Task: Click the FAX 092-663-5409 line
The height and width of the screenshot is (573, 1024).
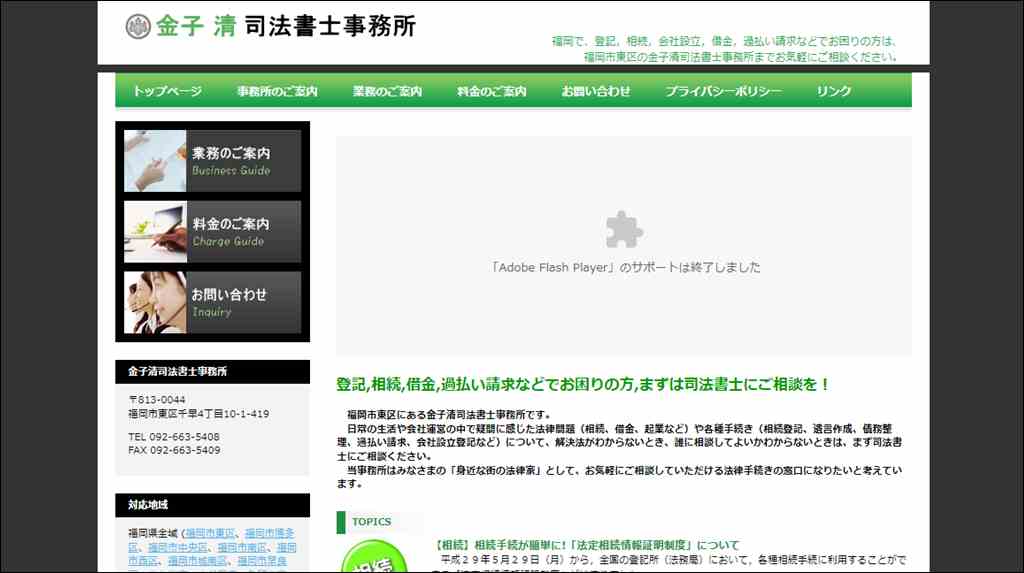Action: (174, 450)
